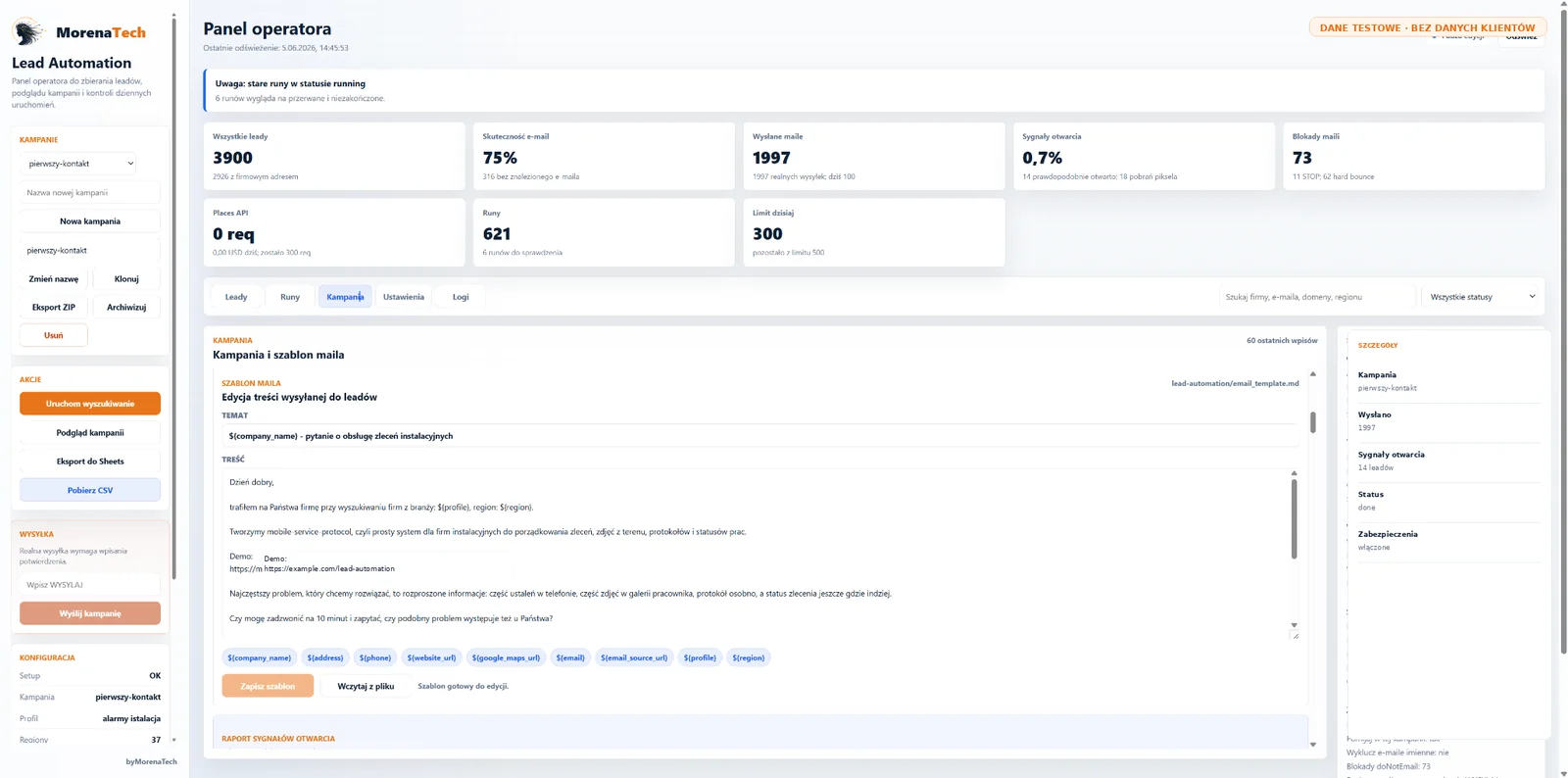This screenshot has width=1568, height=778.
Task: Click the Regiony 37 configuration row
Action: pos(90,740)
